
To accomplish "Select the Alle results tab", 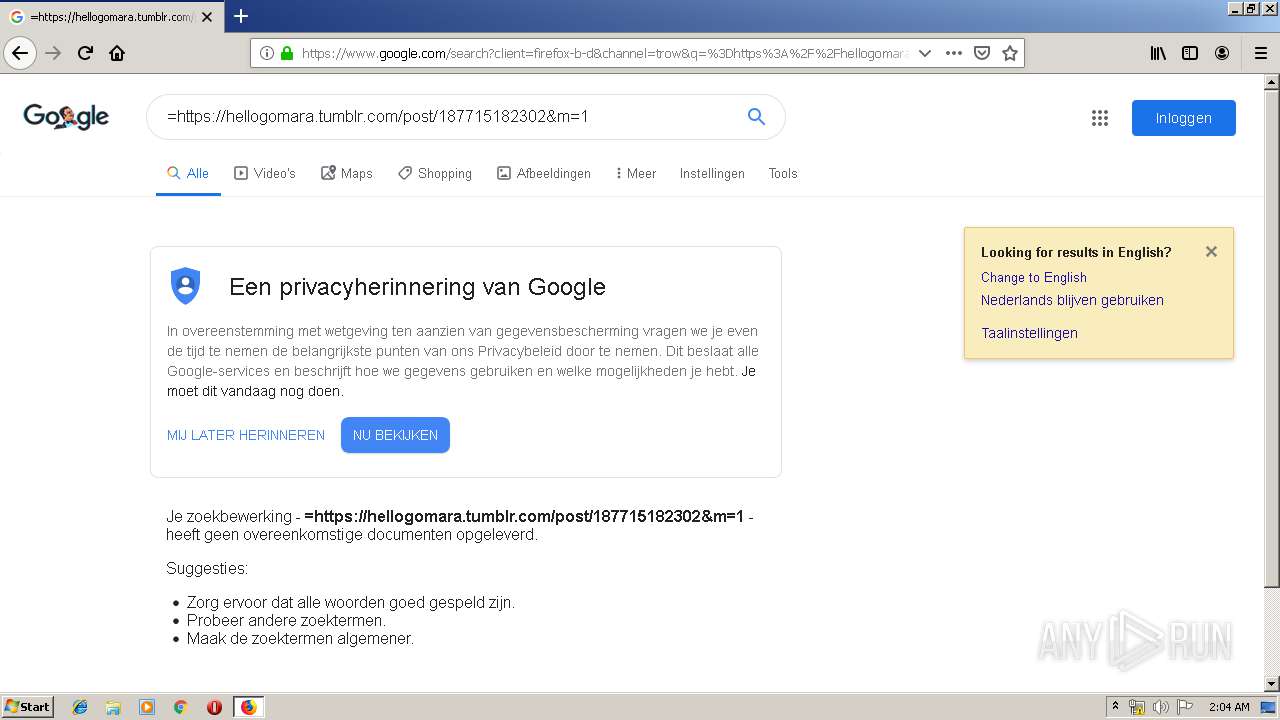I will [188, 173].
